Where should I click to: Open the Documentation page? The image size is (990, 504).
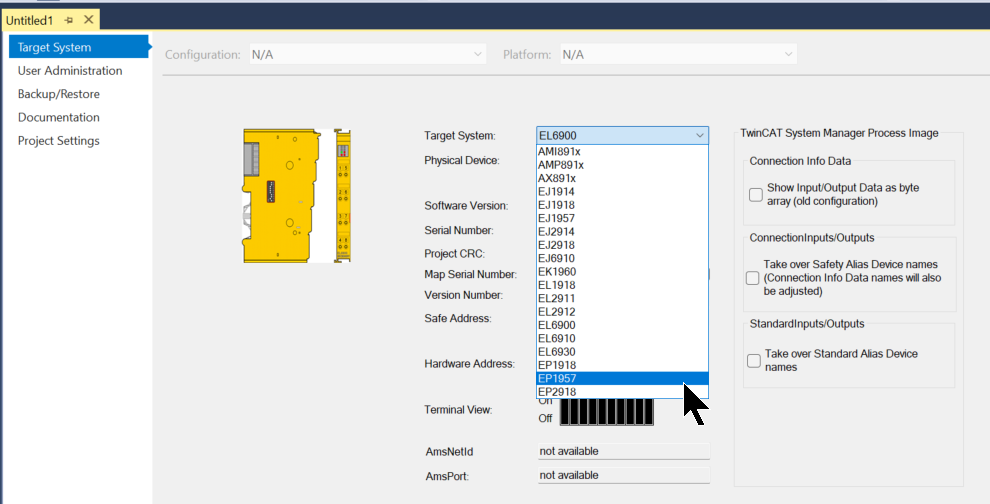(59, 117)
